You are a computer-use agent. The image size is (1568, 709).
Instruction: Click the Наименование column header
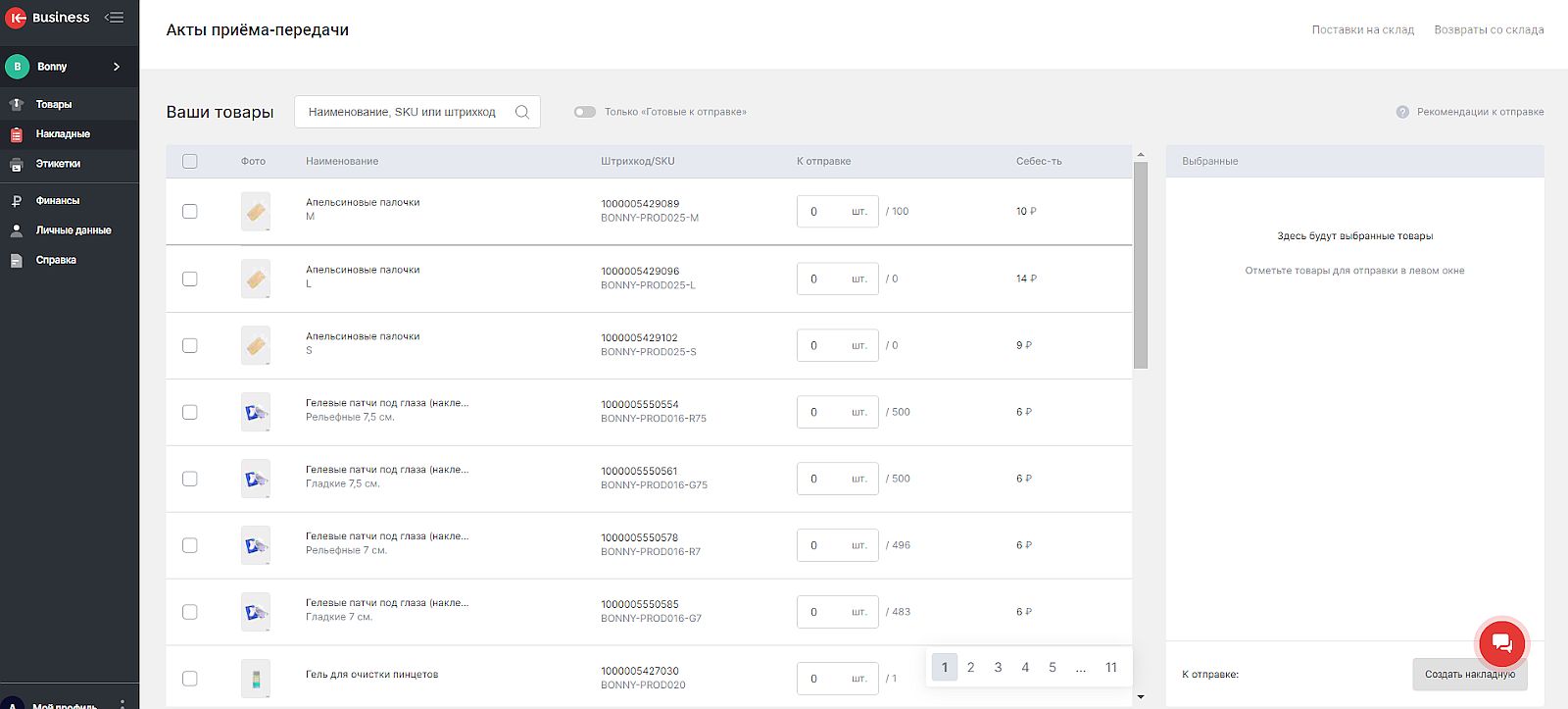342,162
